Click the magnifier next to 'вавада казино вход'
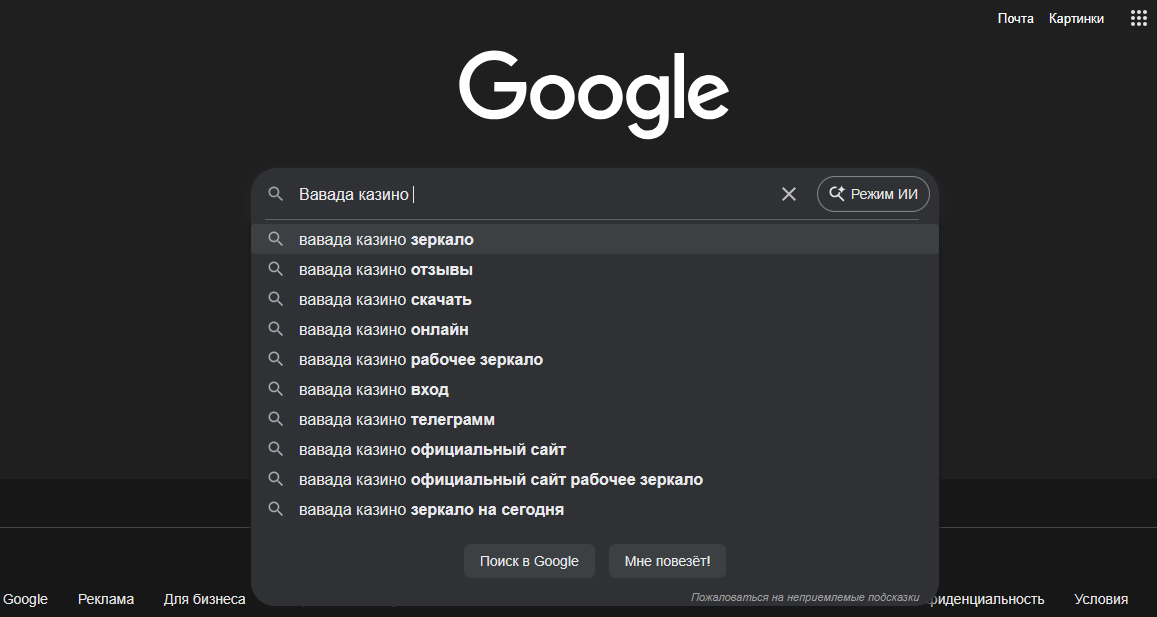Viewport: 1157px width, 617px height. [276, 389]
